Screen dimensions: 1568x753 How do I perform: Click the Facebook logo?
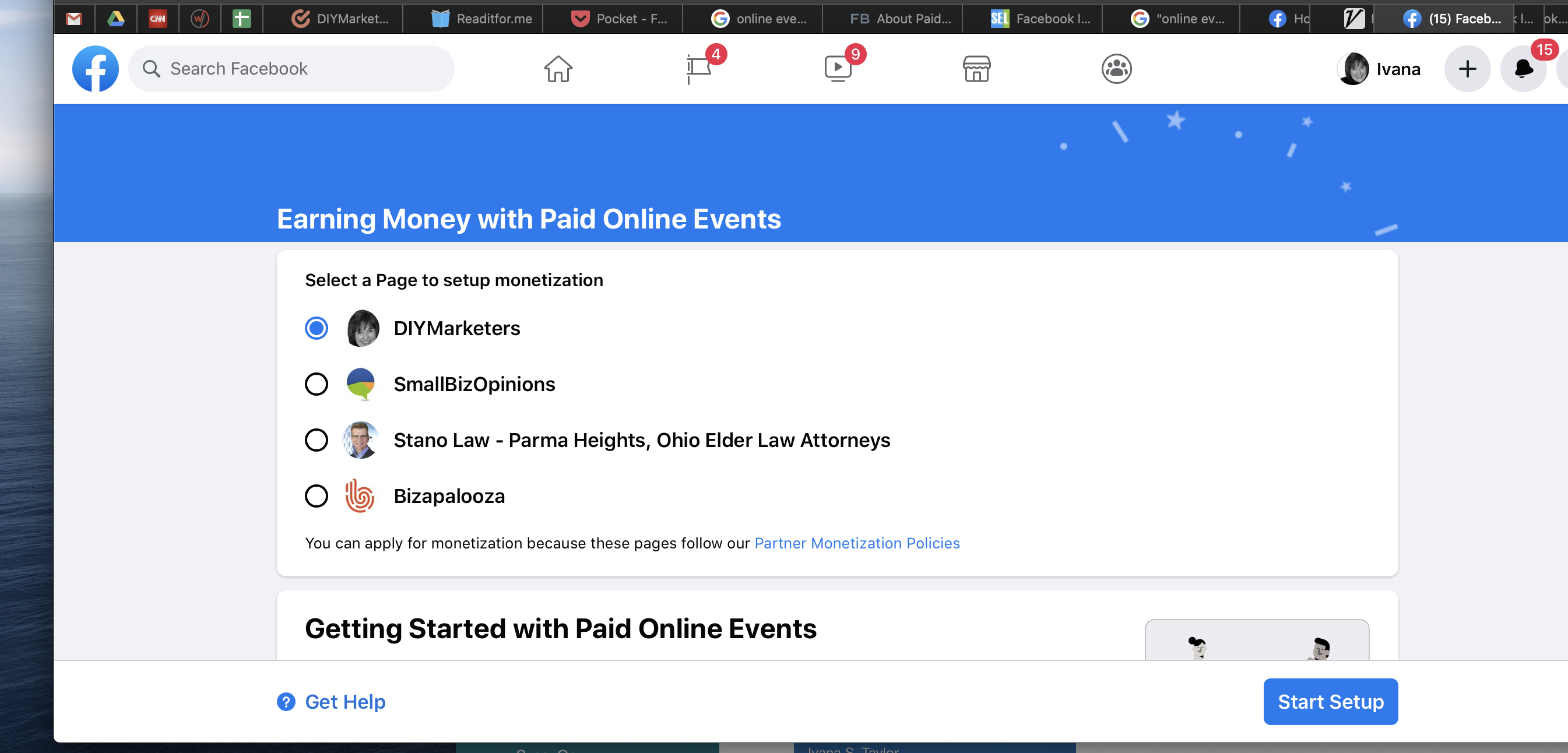point(96,69)
